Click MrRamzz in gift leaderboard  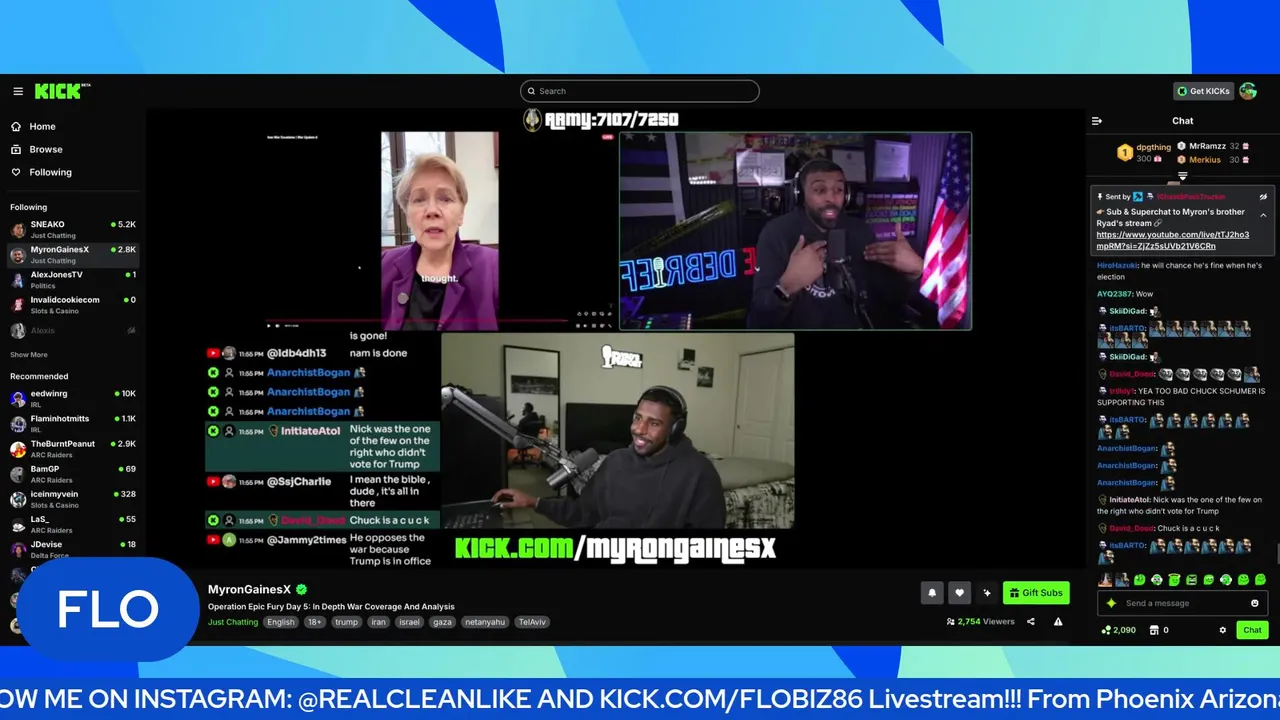[1213, 146]
